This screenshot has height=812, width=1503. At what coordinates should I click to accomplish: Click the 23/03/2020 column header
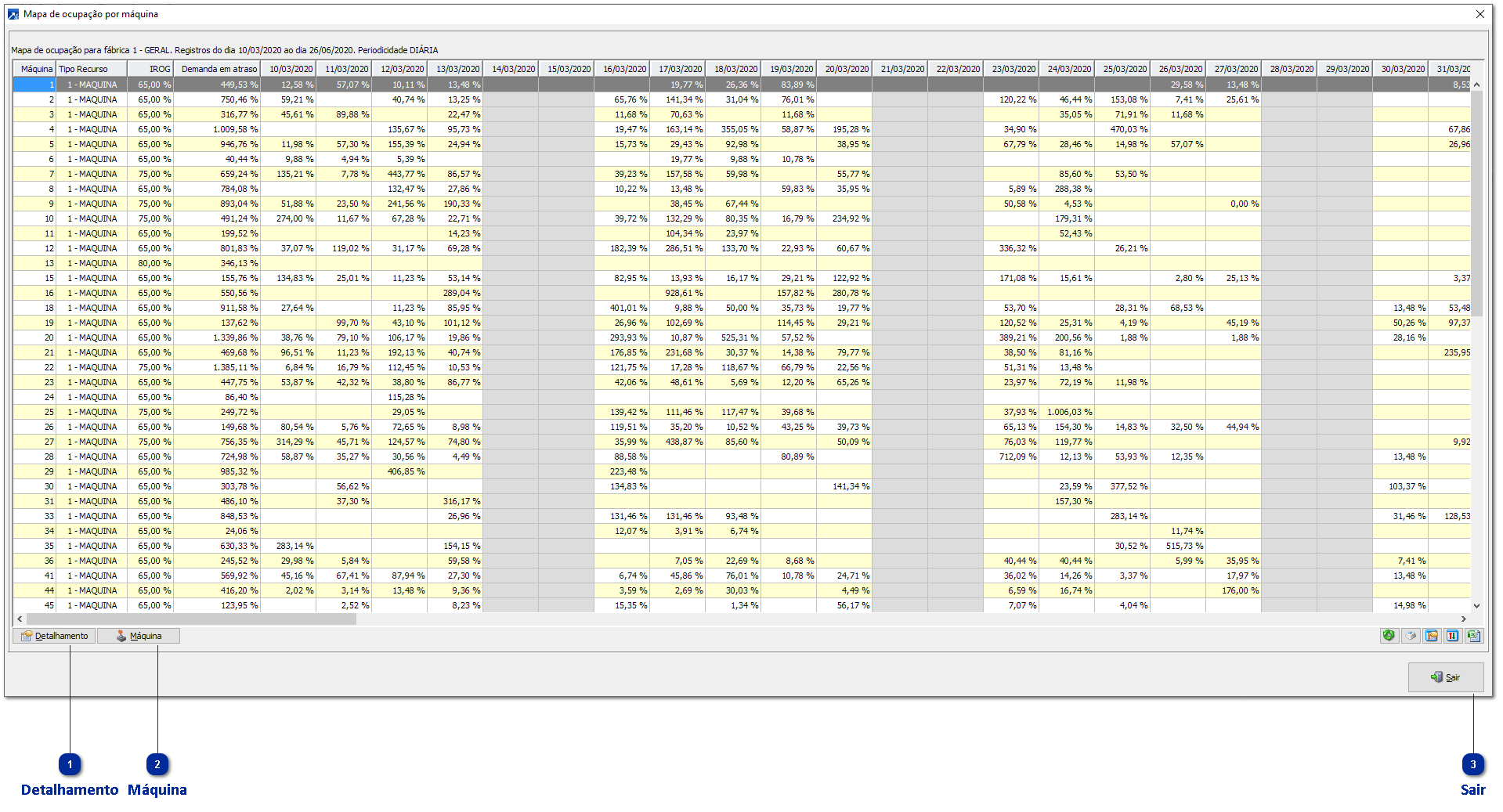point(1011,69)
